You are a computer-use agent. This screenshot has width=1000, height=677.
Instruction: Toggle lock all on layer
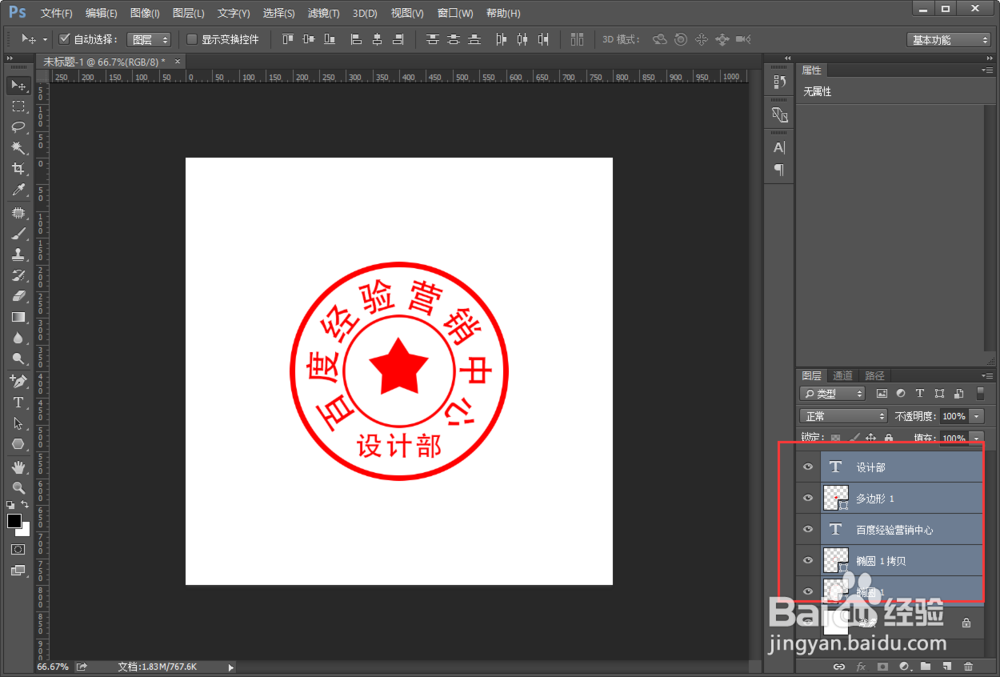coord(889,438)
